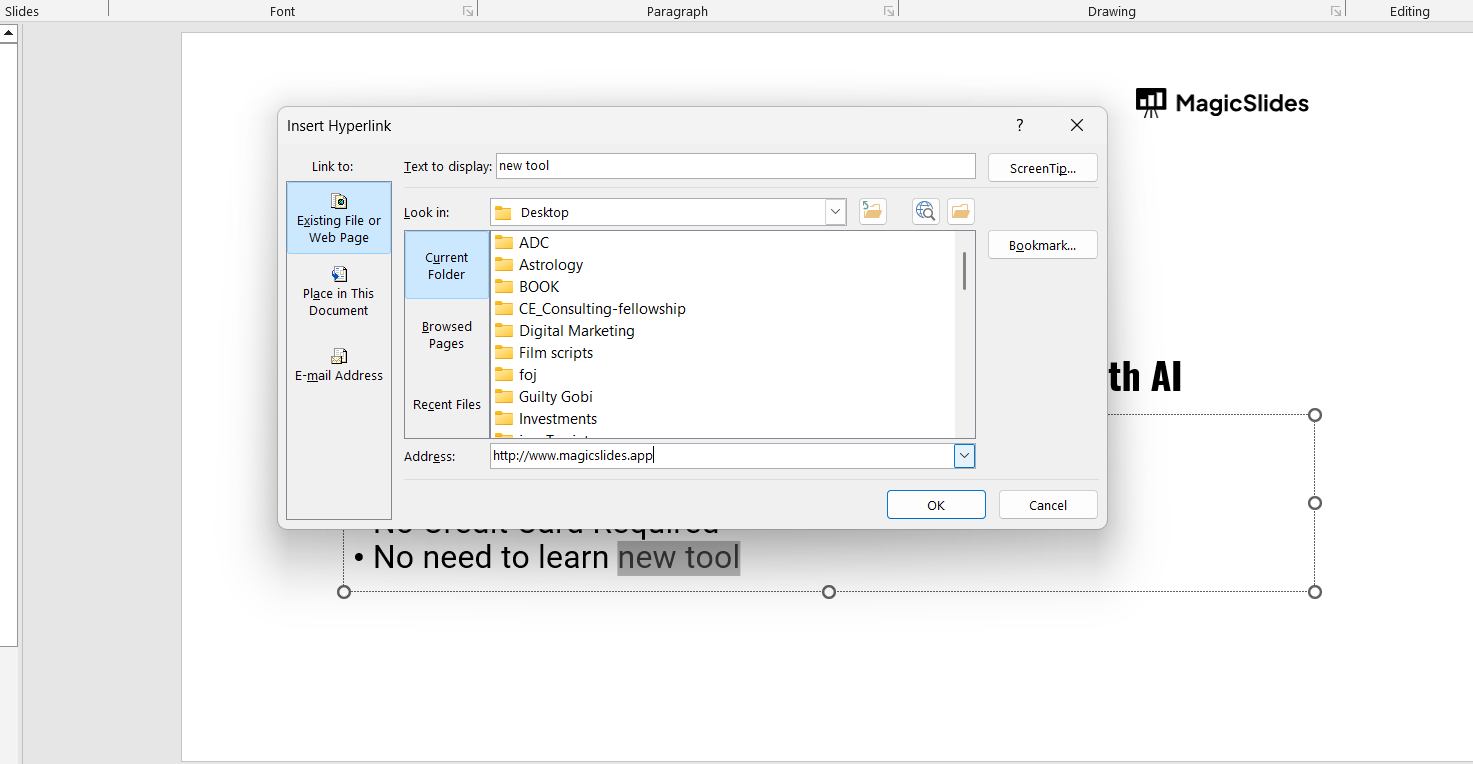Click the Browse for File folder icon
This screenshot has width=1473, height=764.
[x=961, y=211]
